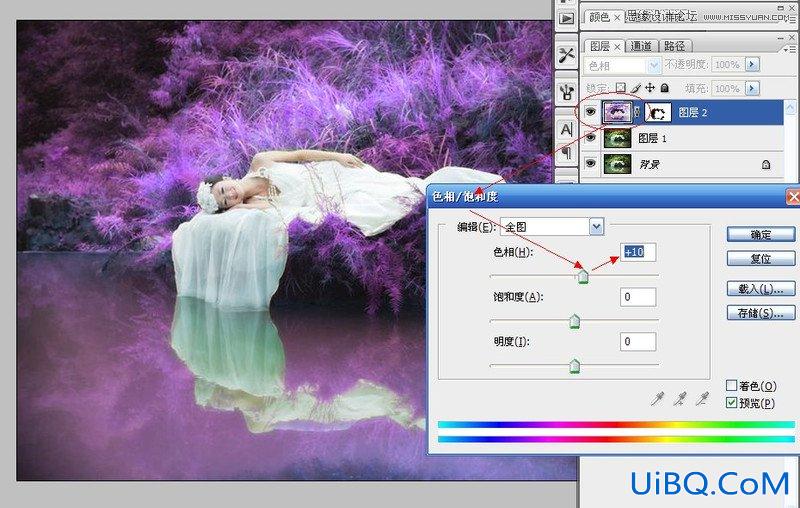This screenshot has height=508, width=800.
Task: Open the Paragraph panel pilcrow icon
Action: 566,153
